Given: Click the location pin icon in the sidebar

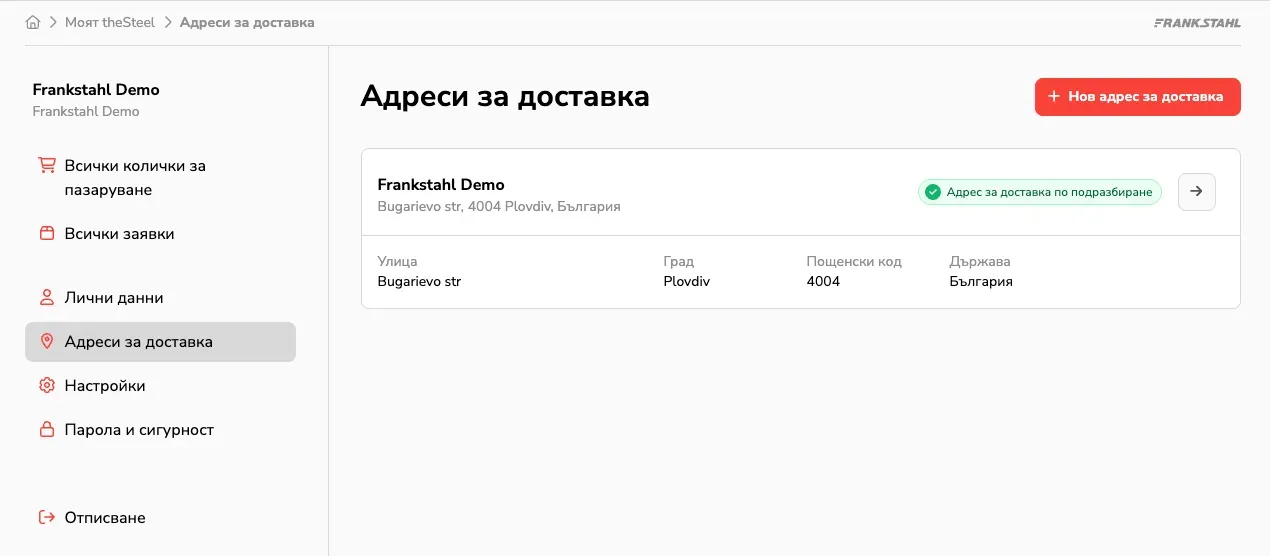Looking at the screenshot, I should (46, 342).
